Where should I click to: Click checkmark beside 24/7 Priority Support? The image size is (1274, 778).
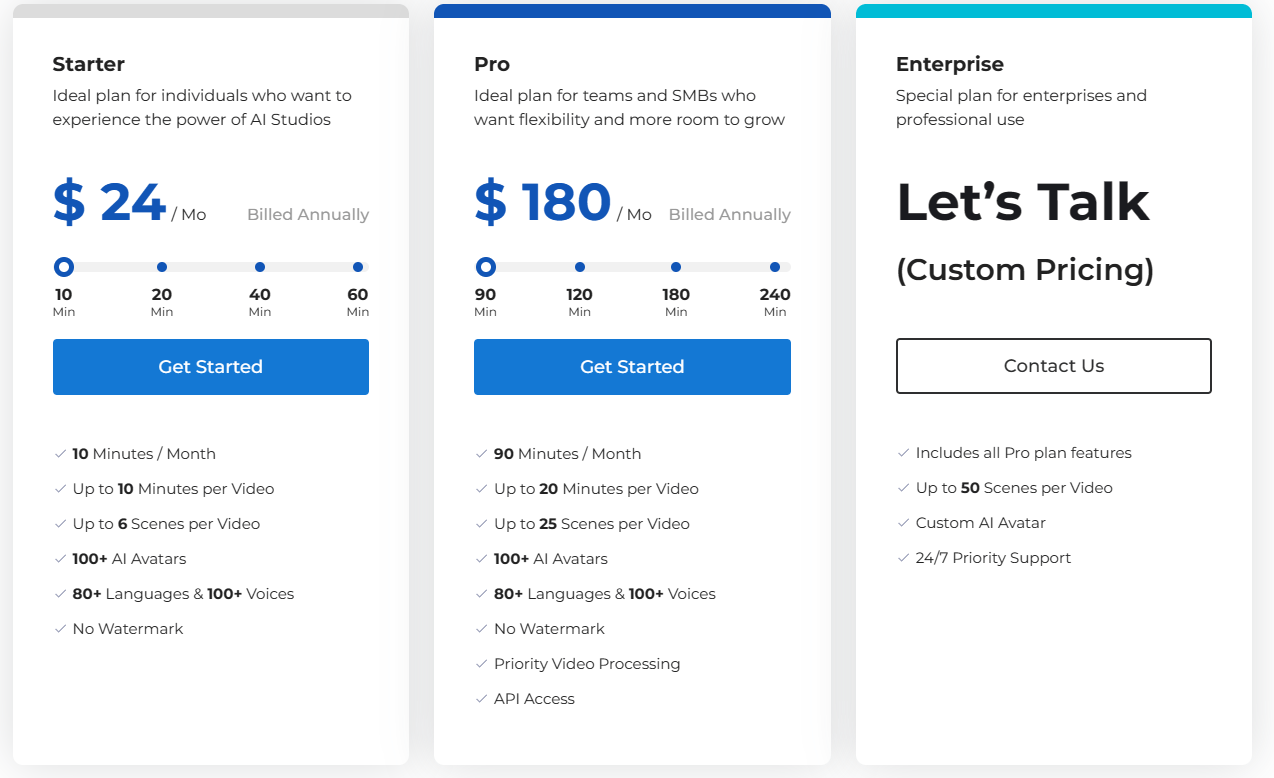point(903,558)
